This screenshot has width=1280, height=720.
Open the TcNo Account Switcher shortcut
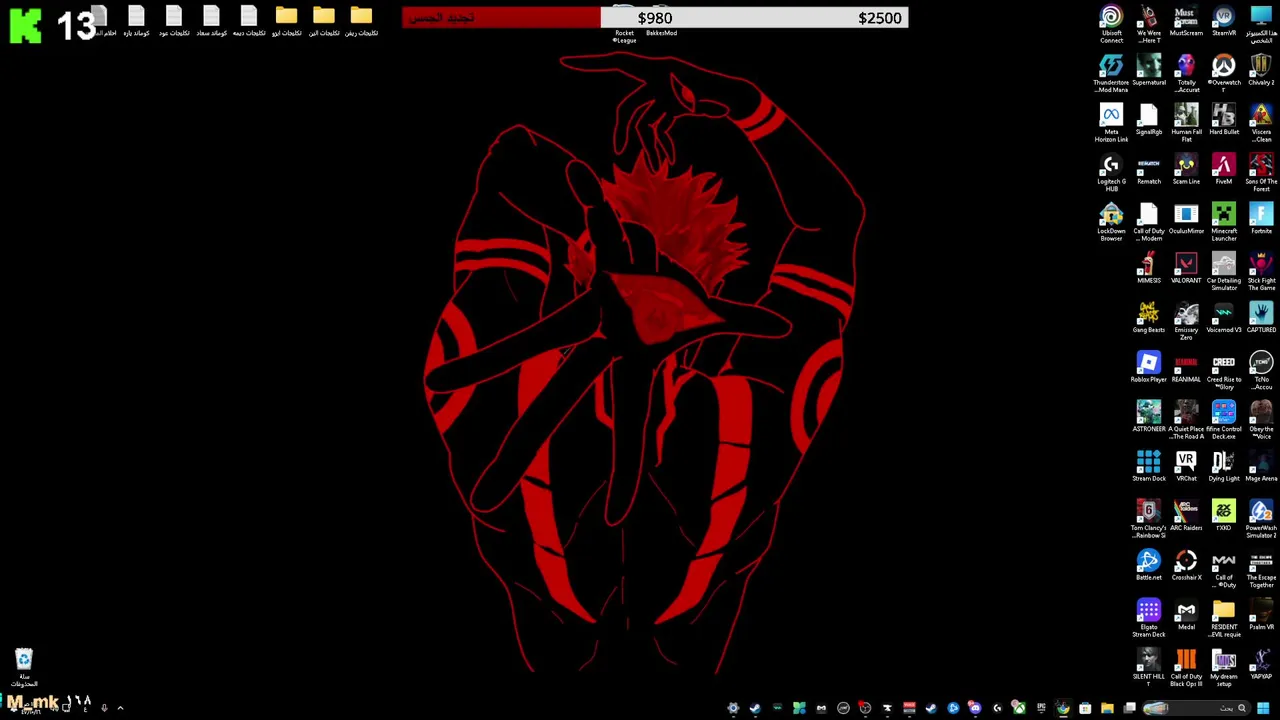[x=1260, y=371]
